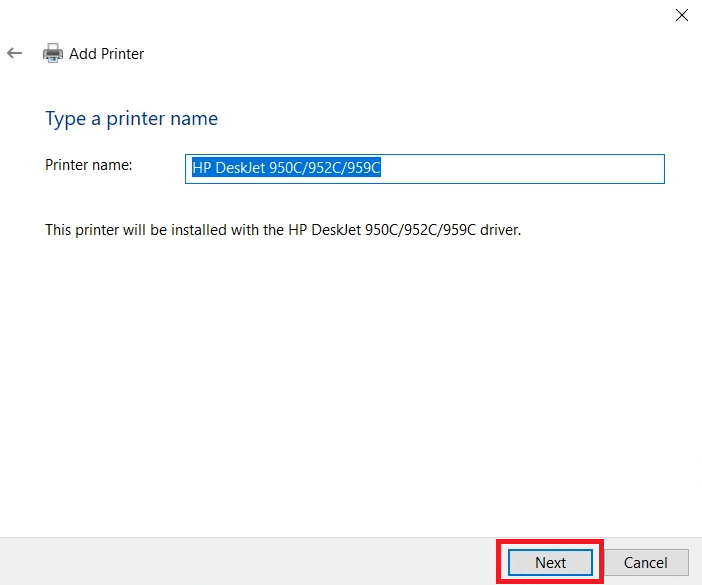The image size is (702, 585).
Task: Click the driver installation message text
Action: pos(283,230)
